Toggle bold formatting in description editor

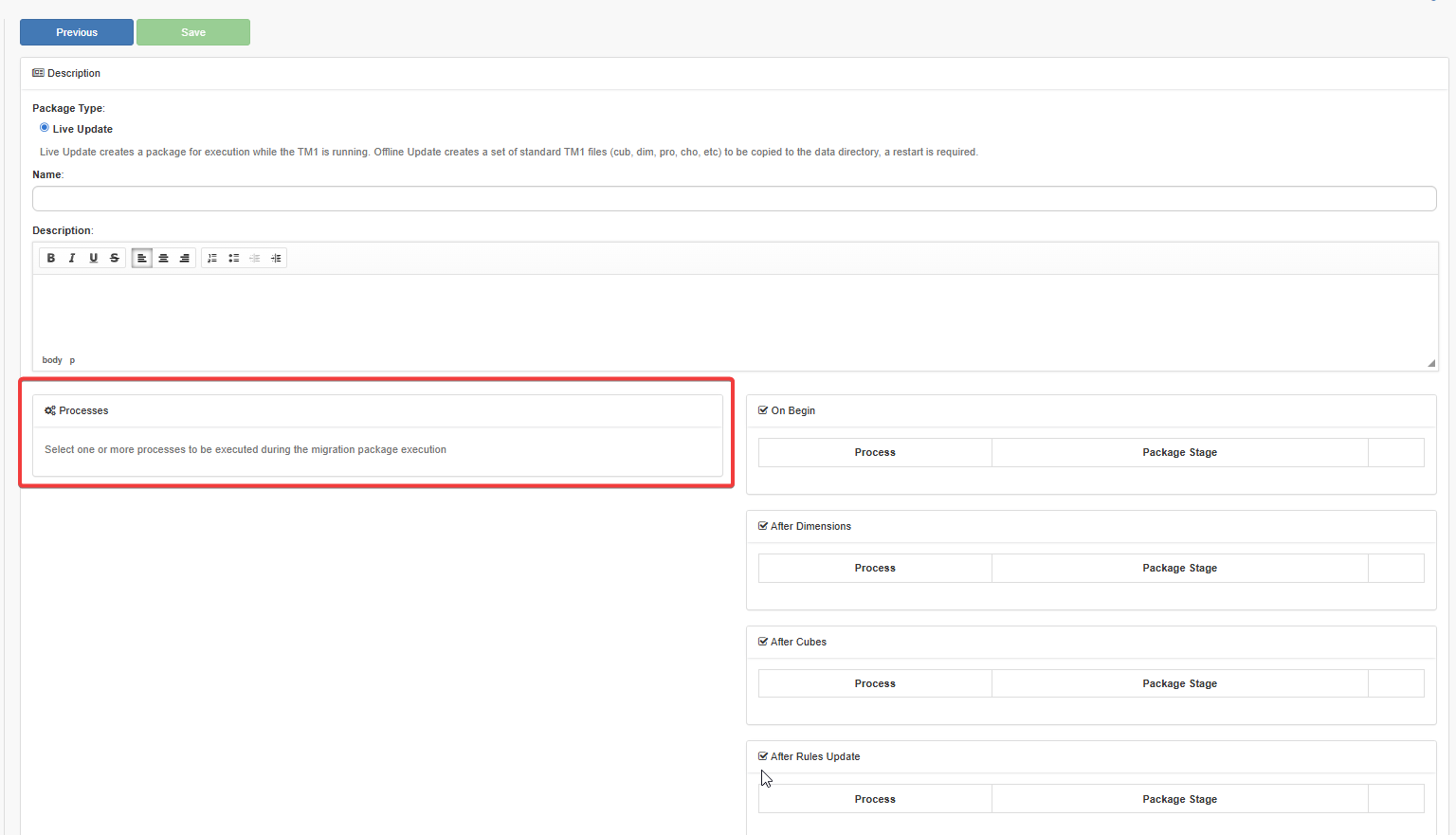click(x=51, y=258)
